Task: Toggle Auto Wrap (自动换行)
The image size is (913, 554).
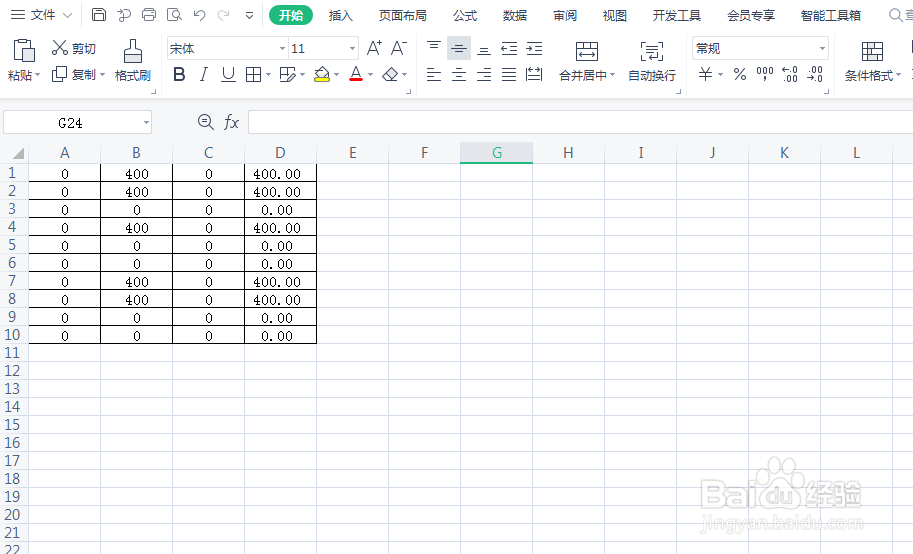Action: click(652, 61)
